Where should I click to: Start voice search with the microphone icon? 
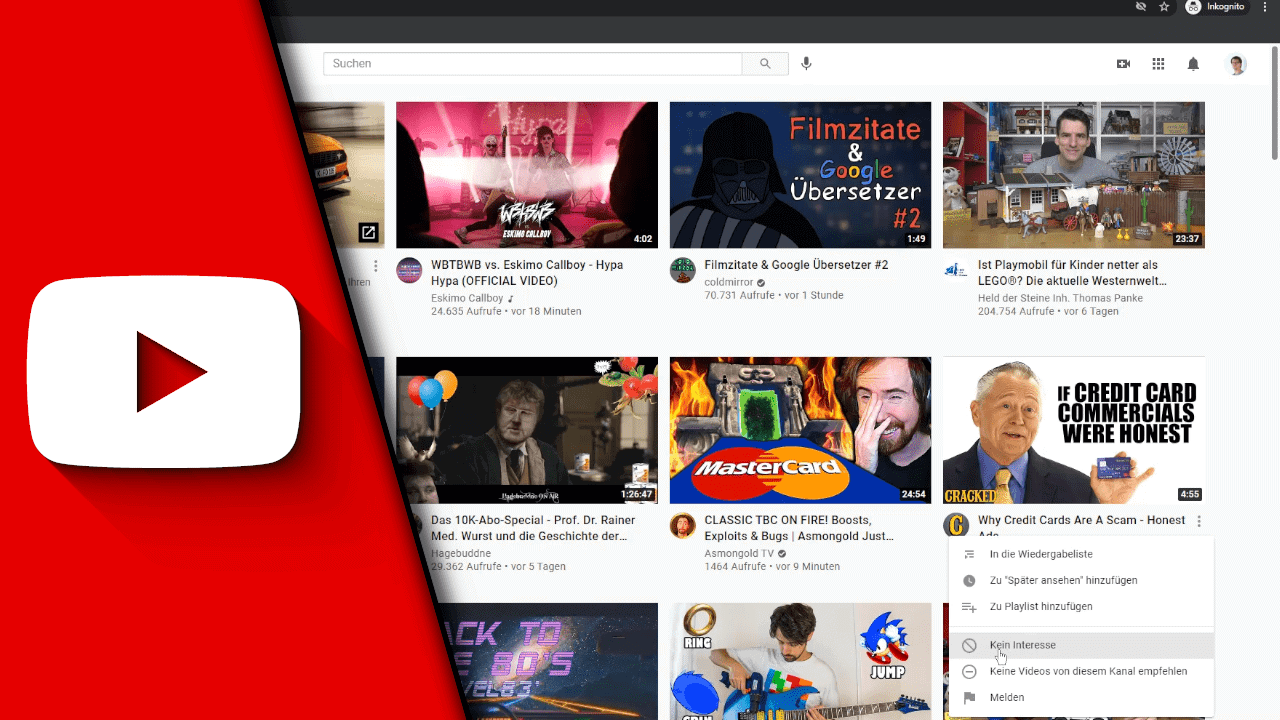[x=807, y=63]
